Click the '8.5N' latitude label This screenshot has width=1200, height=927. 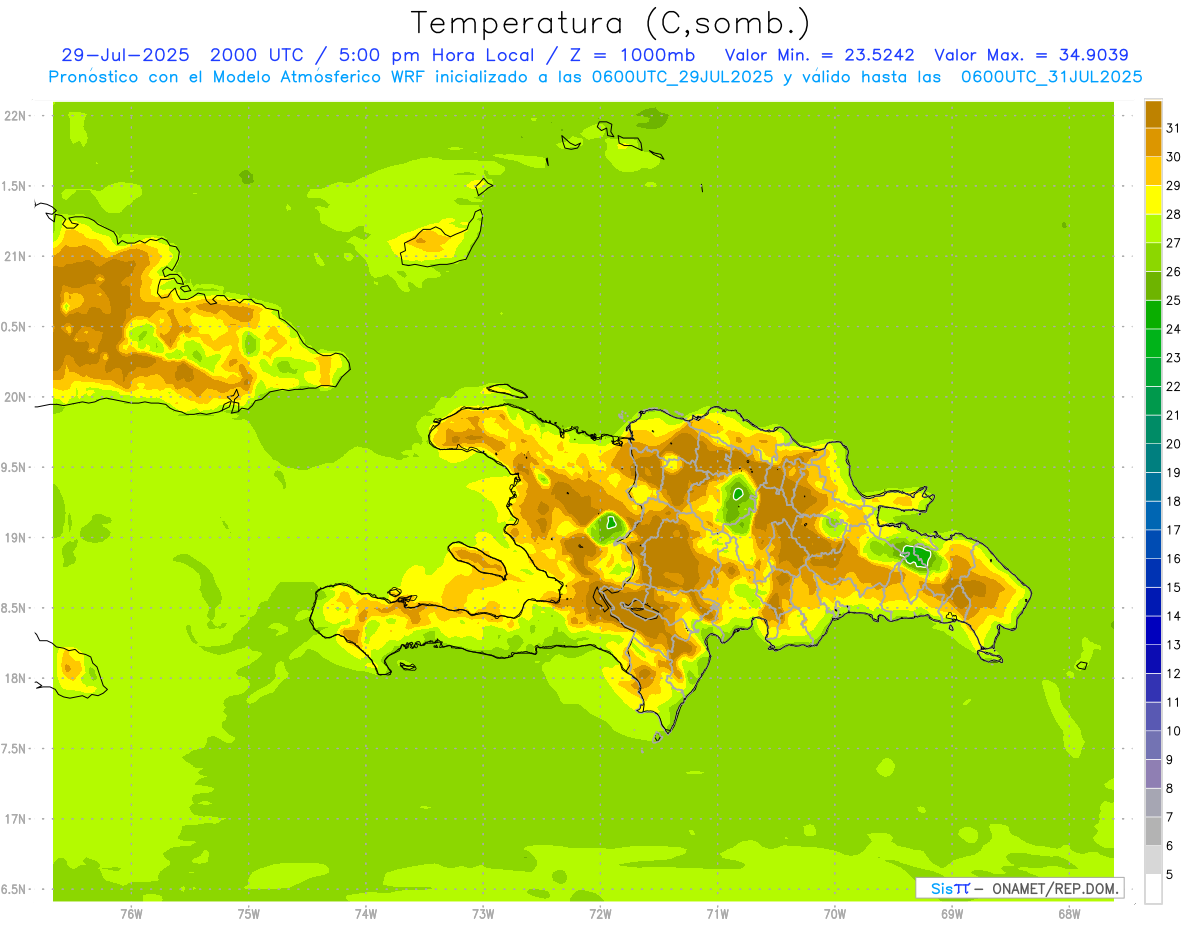point(15,608)
